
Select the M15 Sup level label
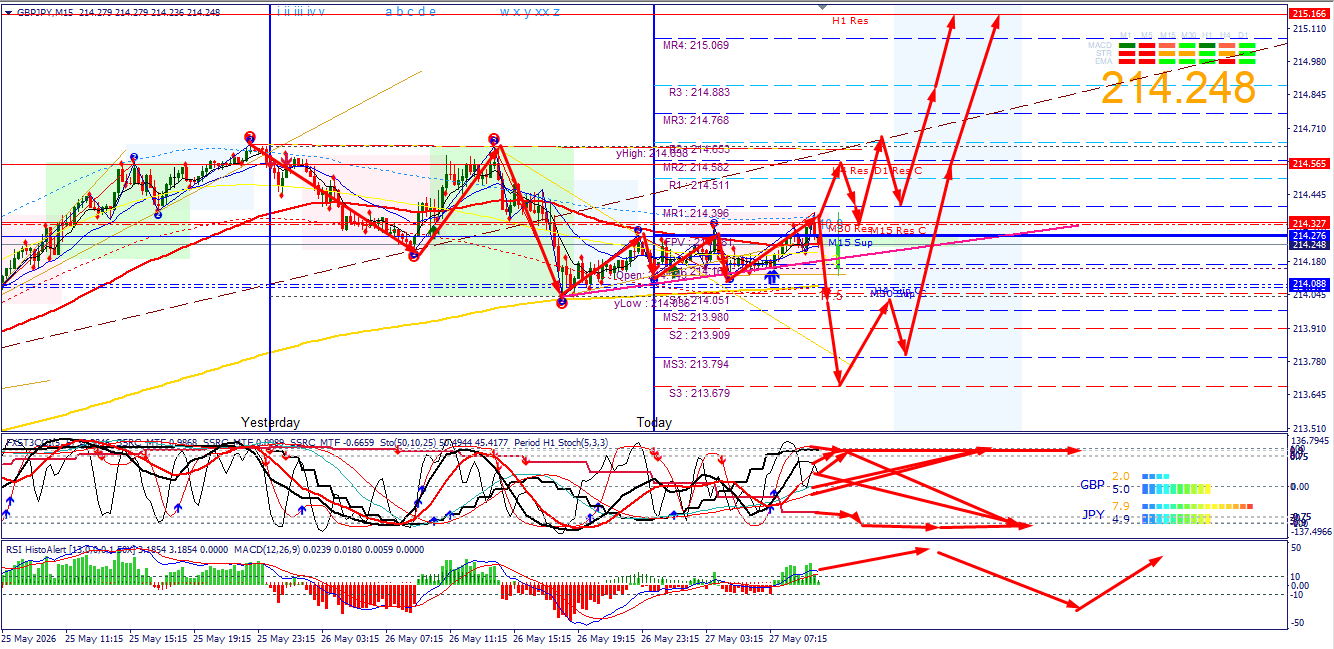pyautogui.click(x=850, y=242)
